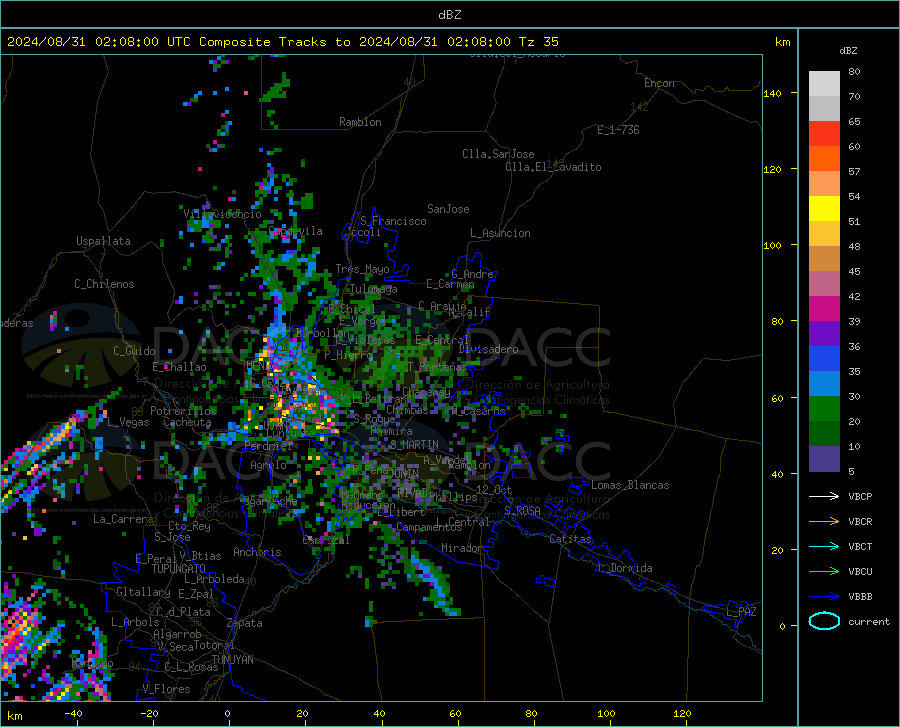Click the cyan VBCT arrow legend icon
The height and width of the screenshot is (727, 900).
(x=824, y=546)
